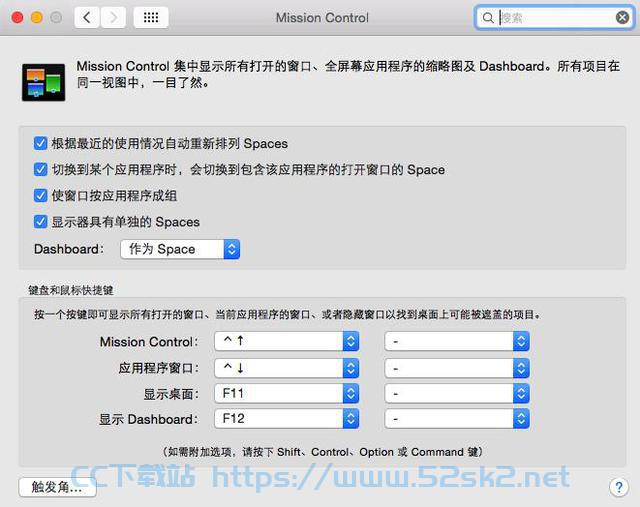Clear the search field with X icon
The width and height of the screenshot is (640, 507).
(x=622, y=18)
